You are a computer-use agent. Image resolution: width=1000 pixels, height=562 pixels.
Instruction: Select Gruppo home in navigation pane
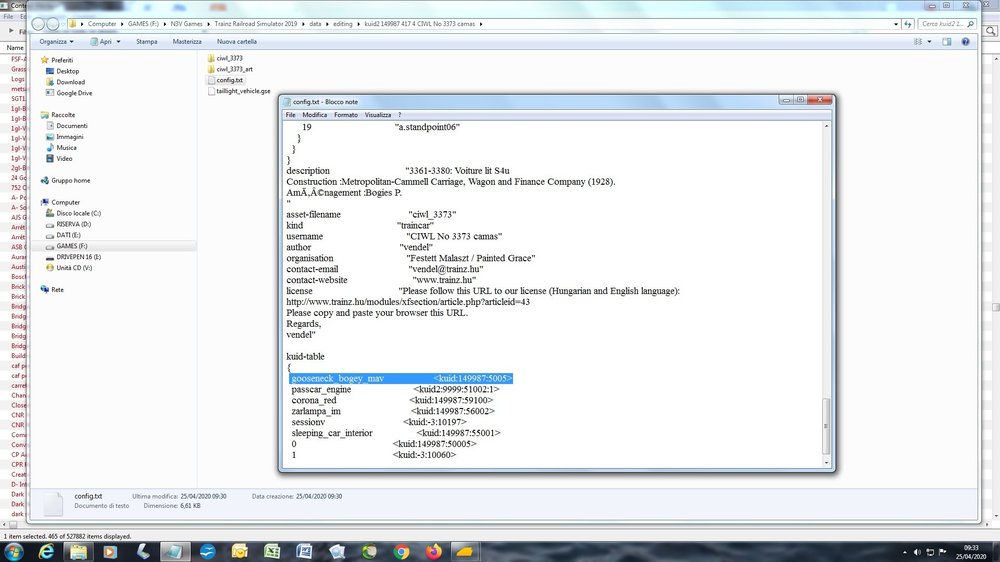pos(65,181)
